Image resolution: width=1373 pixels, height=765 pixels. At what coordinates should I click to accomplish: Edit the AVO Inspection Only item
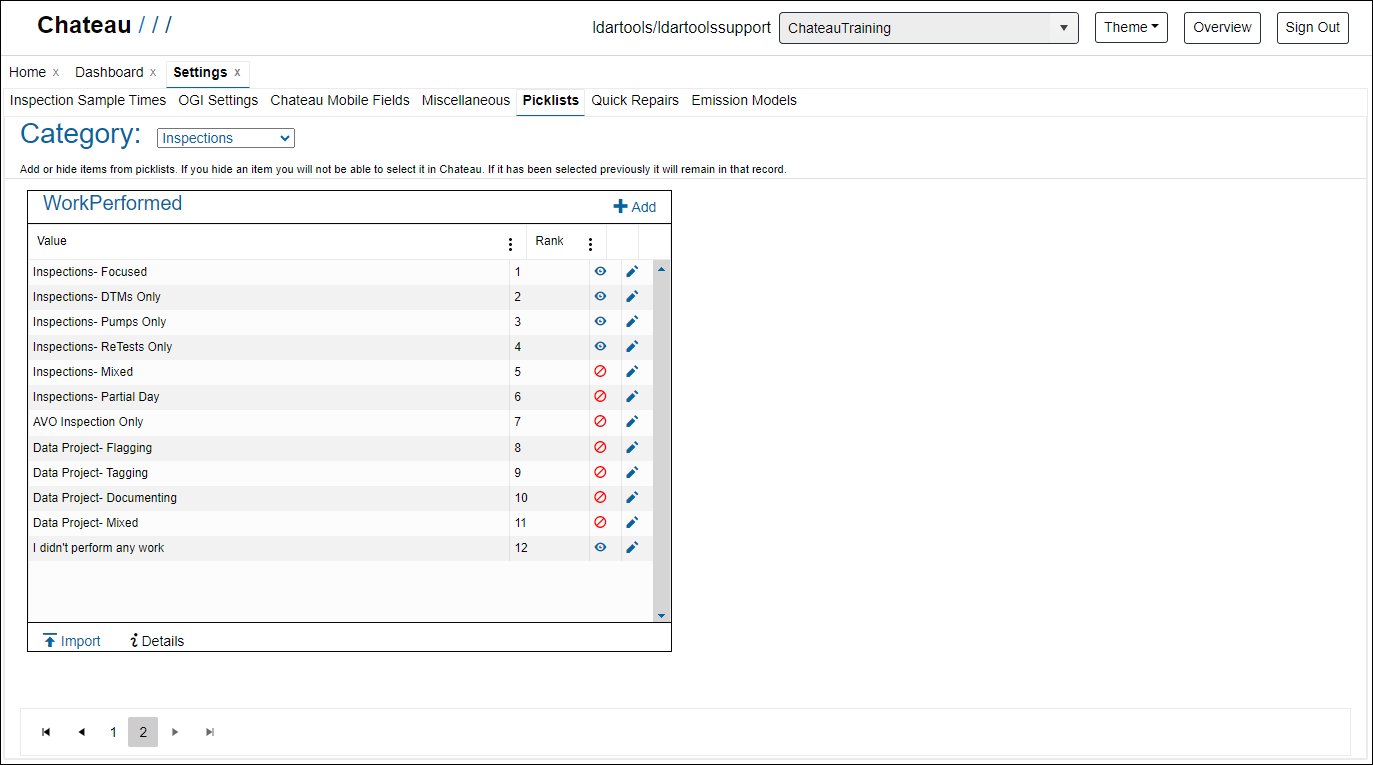click(x=632, y=421)
